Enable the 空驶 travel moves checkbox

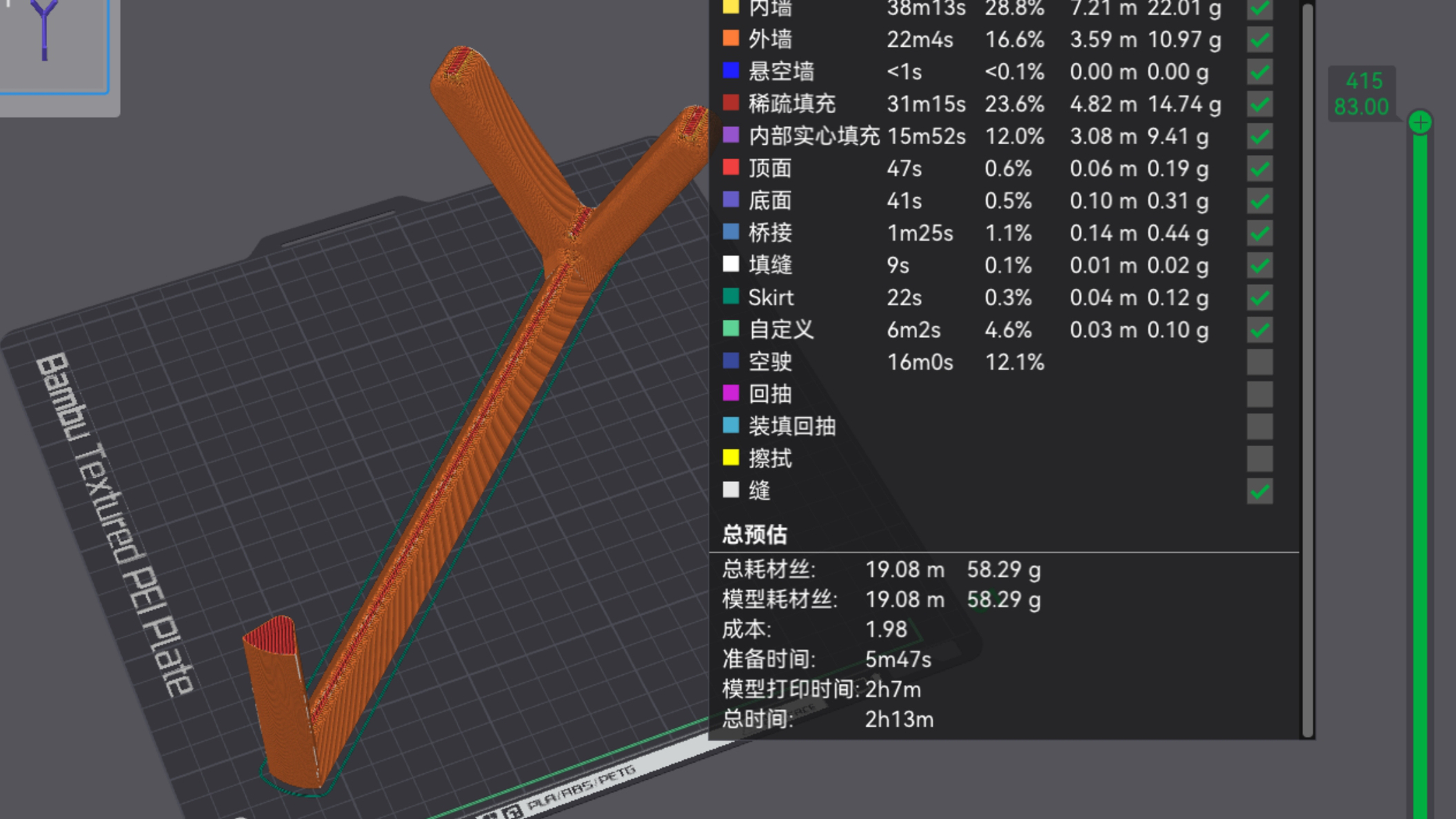point(1259,362)
